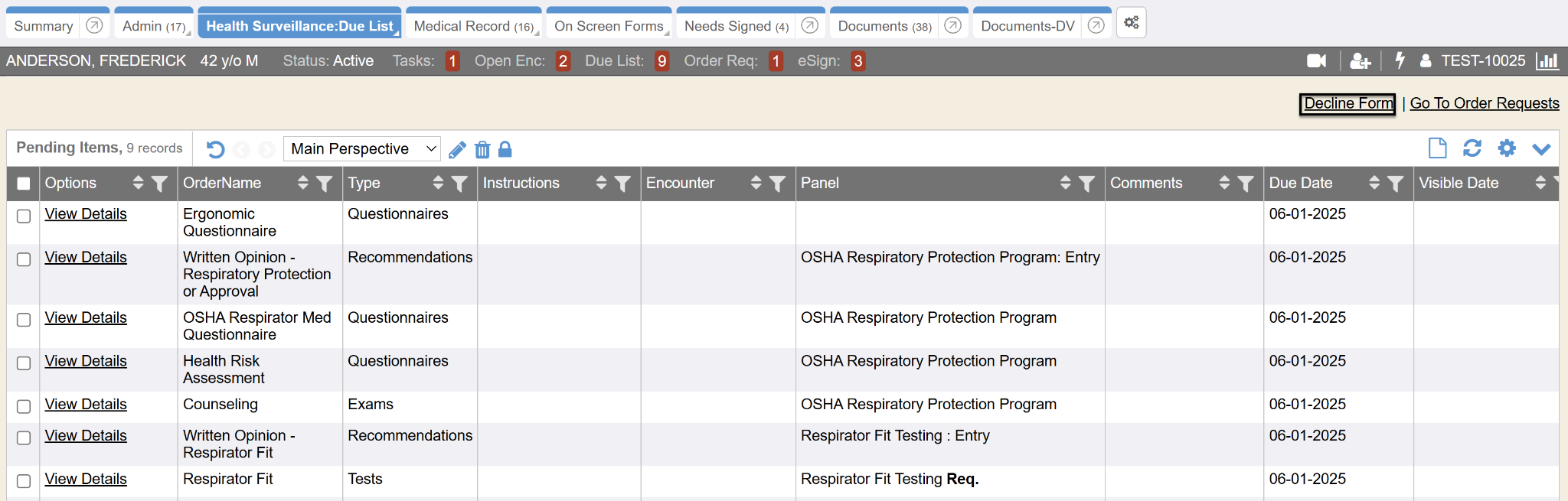Open the blue gear grid settings
This screenshot has height=501, width=1568.
pos(1506,148)
